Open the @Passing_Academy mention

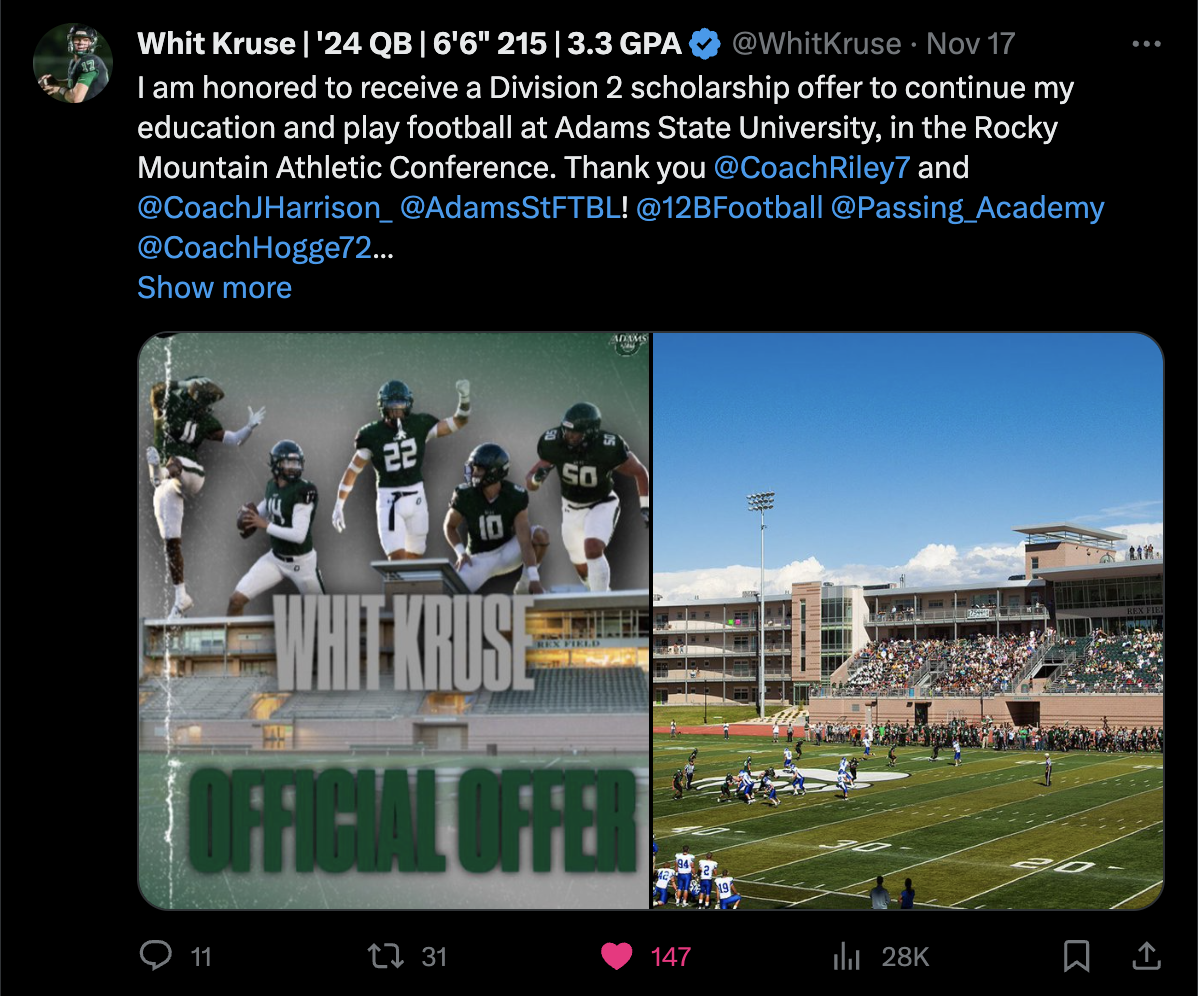[x=967, y=208]
